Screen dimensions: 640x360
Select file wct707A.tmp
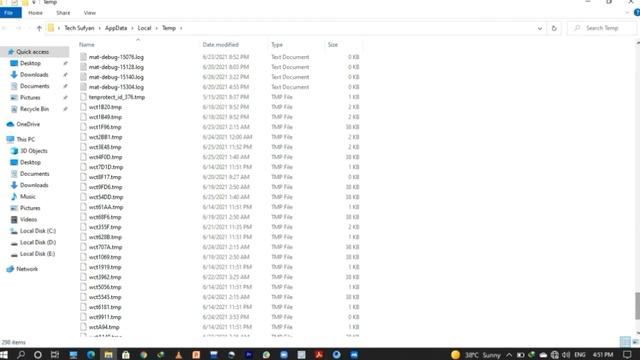click(x=105, y=247)
